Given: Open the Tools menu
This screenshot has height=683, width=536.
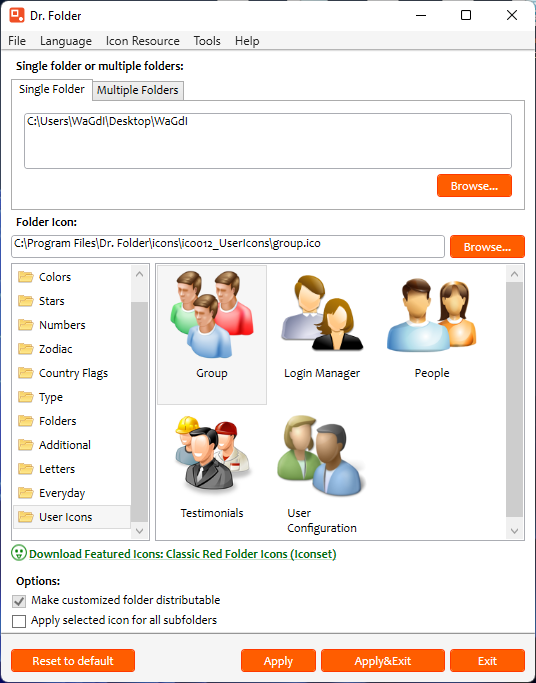Looking at the screenshot, I should pos(207,41).
